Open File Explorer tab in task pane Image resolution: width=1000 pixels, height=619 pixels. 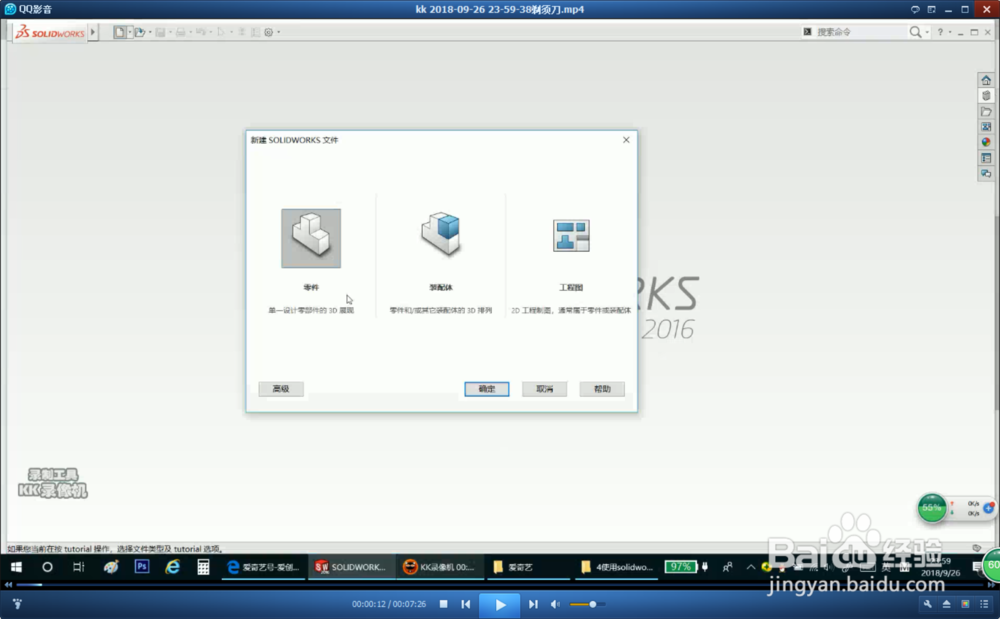pyautogui.click(x=986, y=112)
